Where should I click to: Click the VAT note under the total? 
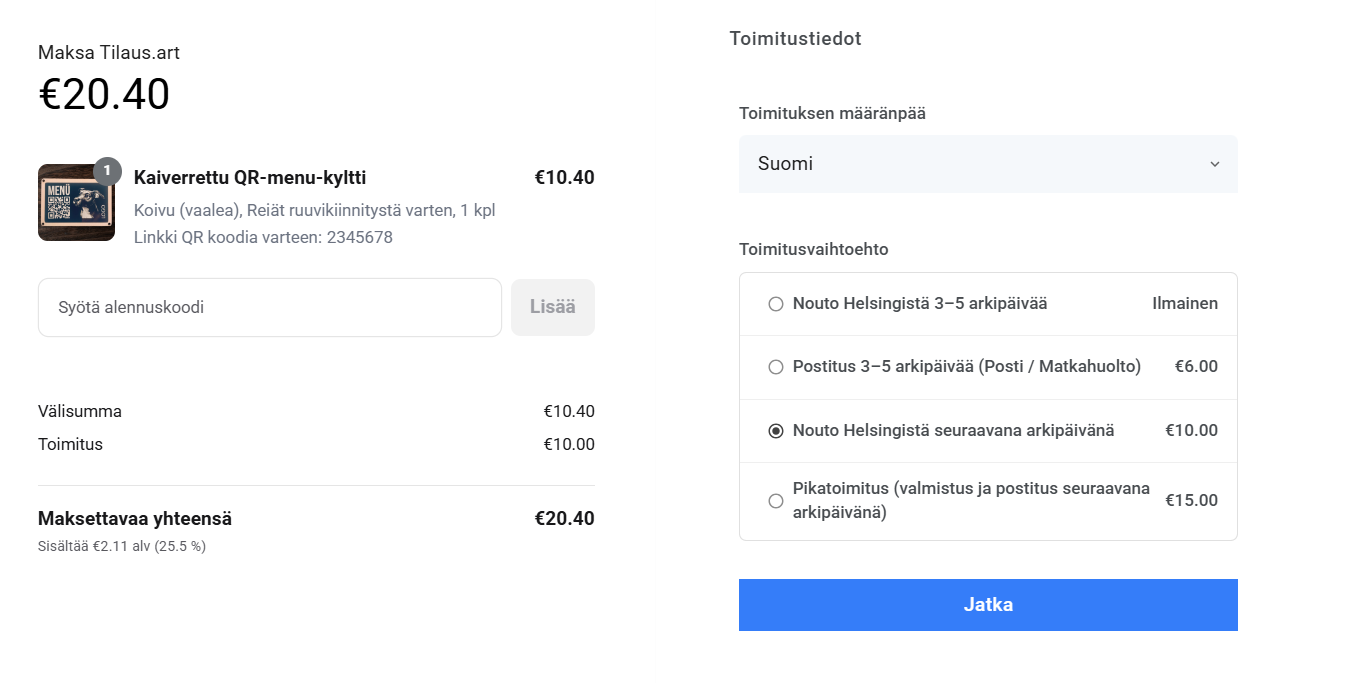tap(122, 546)
